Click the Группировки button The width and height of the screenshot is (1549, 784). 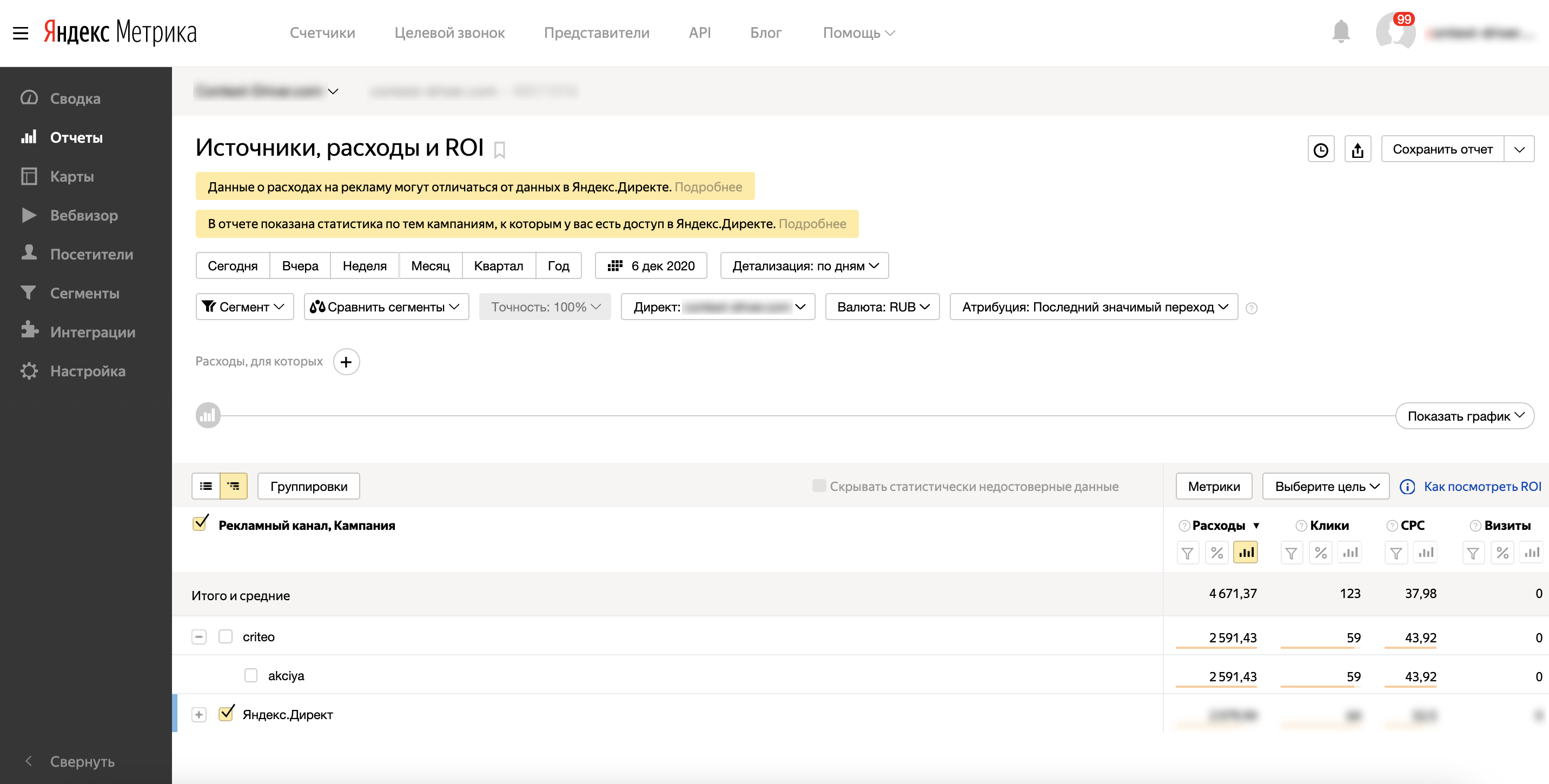coord(308,486)
